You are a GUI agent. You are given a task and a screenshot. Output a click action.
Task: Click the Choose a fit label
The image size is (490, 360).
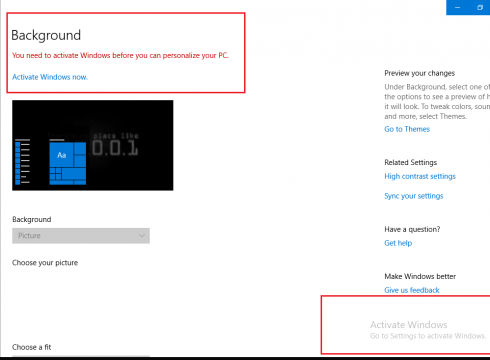pos(32,347)
